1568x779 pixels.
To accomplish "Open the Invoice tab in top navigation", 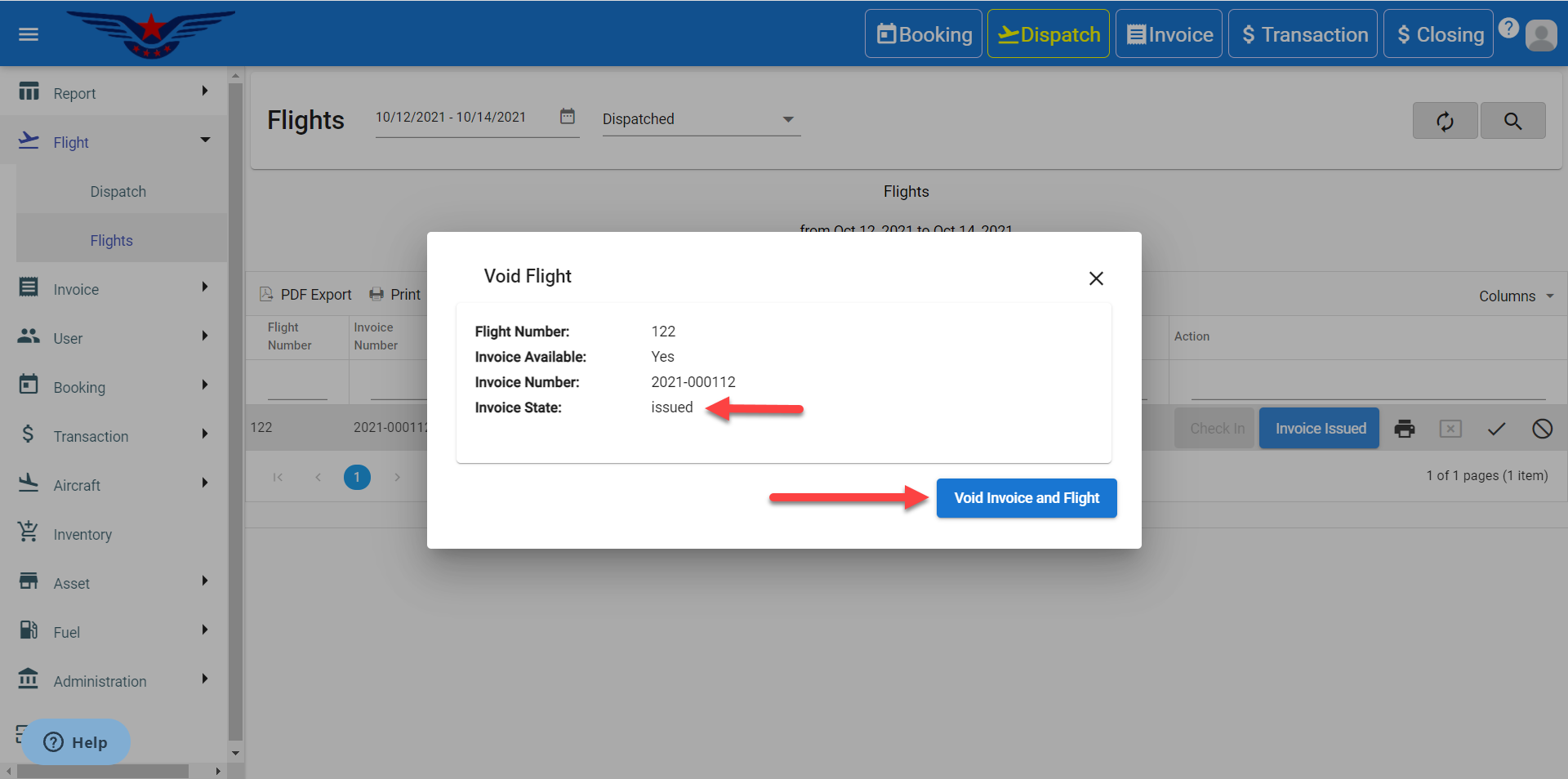I will pos(1169,34).
